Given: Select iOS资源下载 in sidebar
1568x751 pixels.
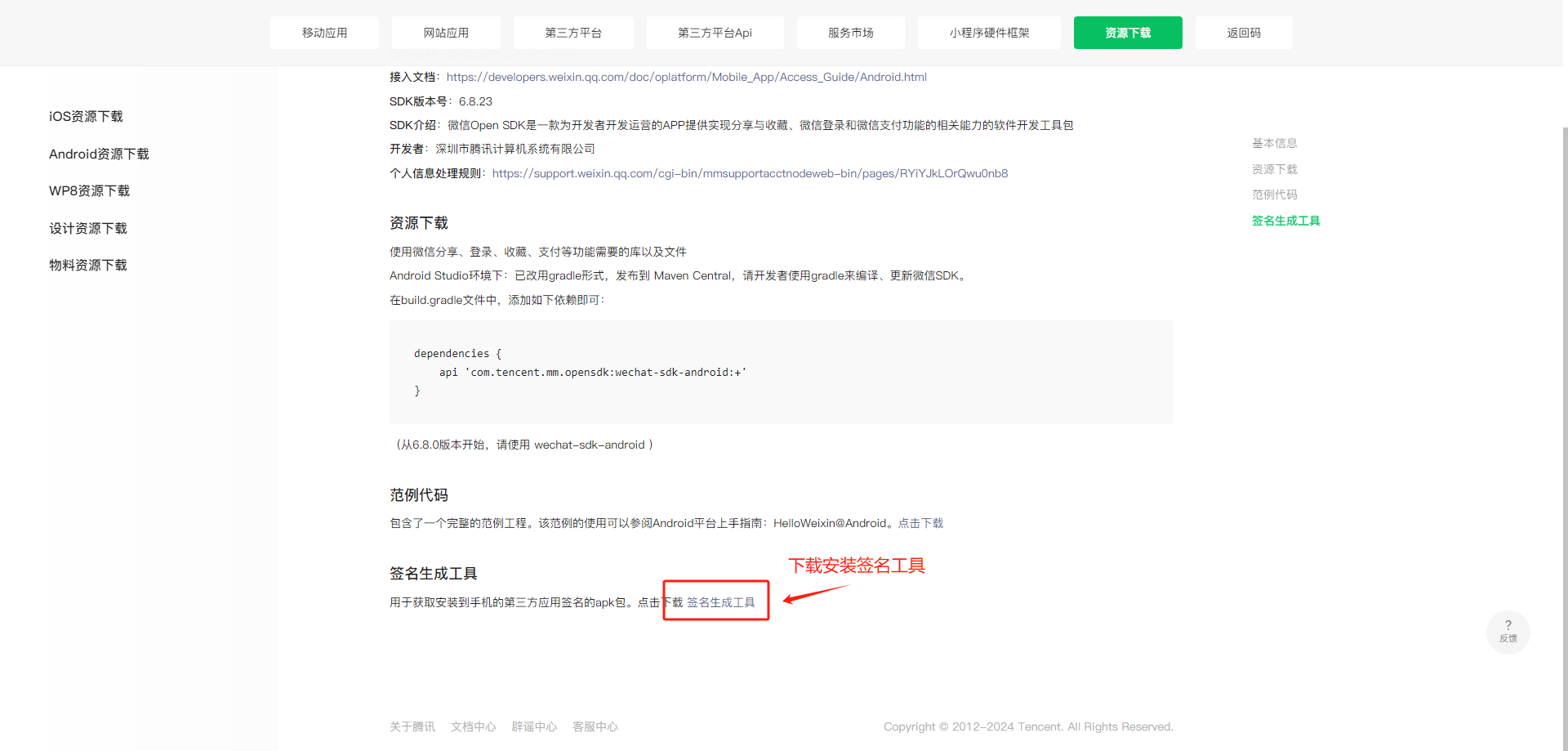Looking at the screenshot, I should point(86,117).
